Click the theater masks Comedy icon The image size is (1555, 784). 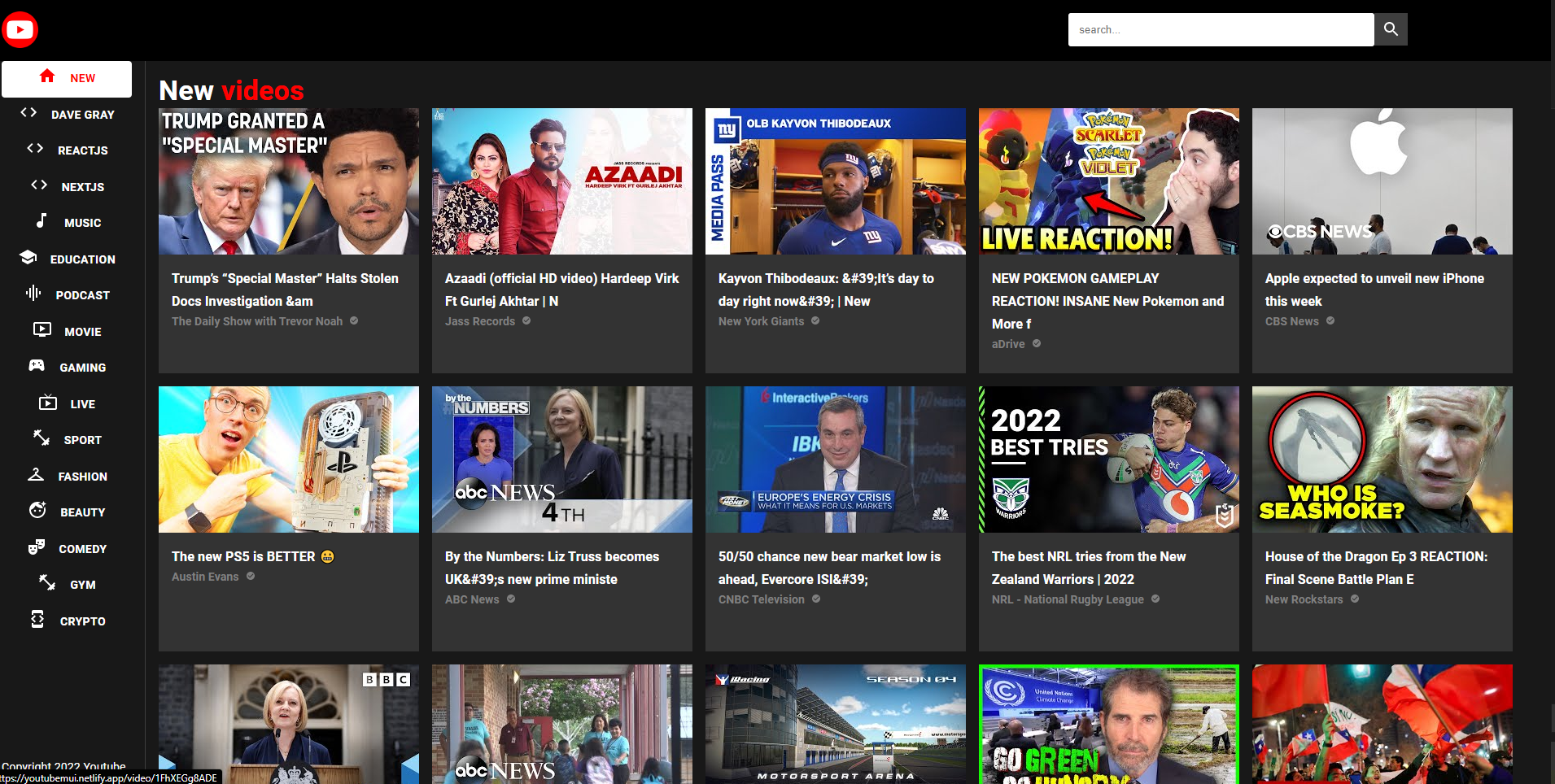pyautogui.click(x=37, y=547)
